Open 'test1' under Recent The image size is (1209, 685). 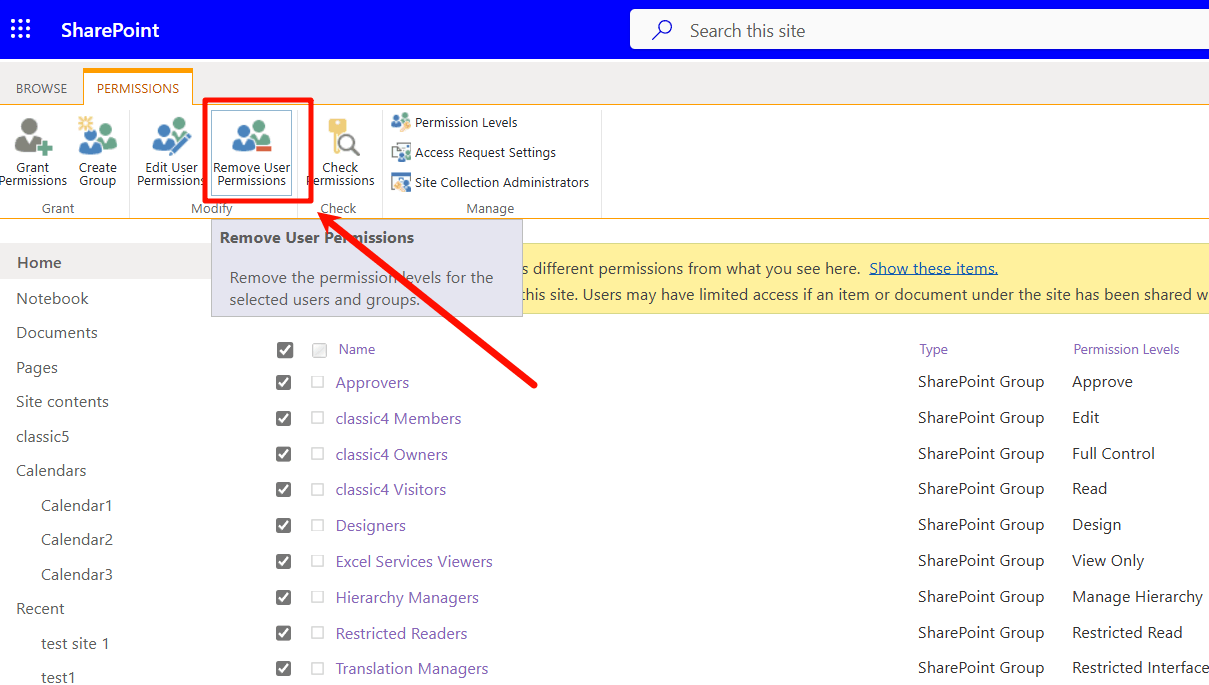coord(58,677)
